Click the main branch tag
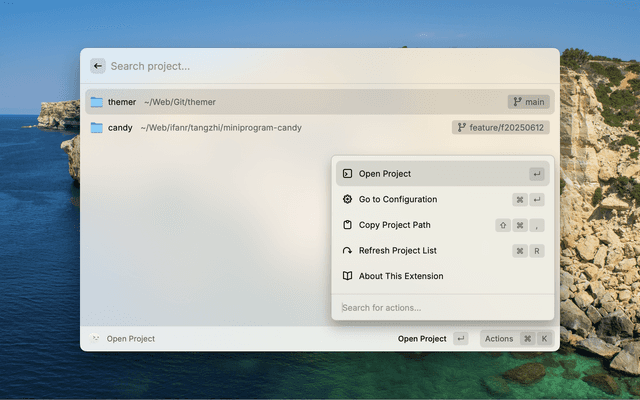 click(x=528, y=102)
